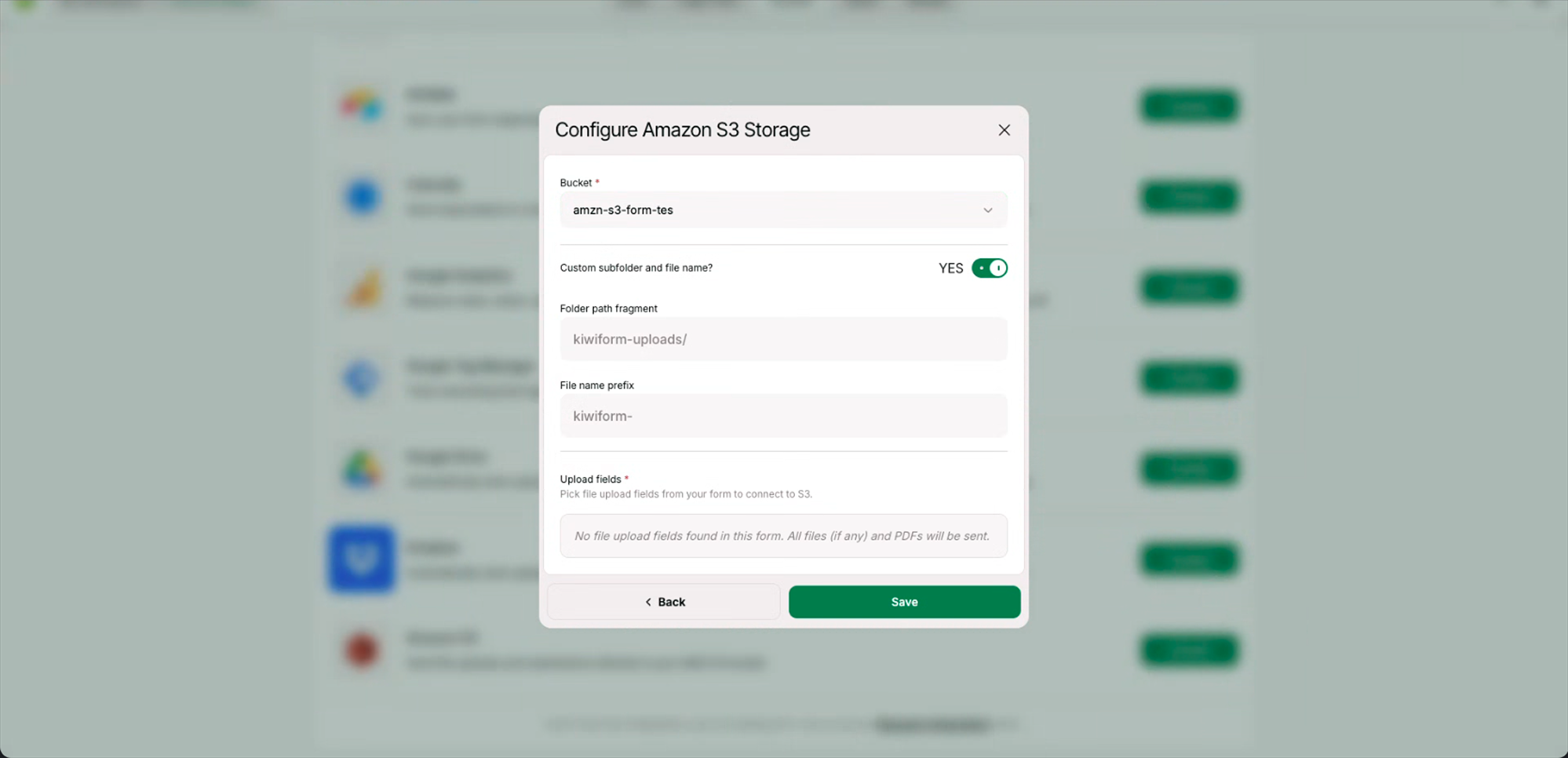The height and width of the screenshot is (758, 1568).
Task: Click green button in the bottom red-icon row
Action: pyautogui.click(x=1190, y=650)
